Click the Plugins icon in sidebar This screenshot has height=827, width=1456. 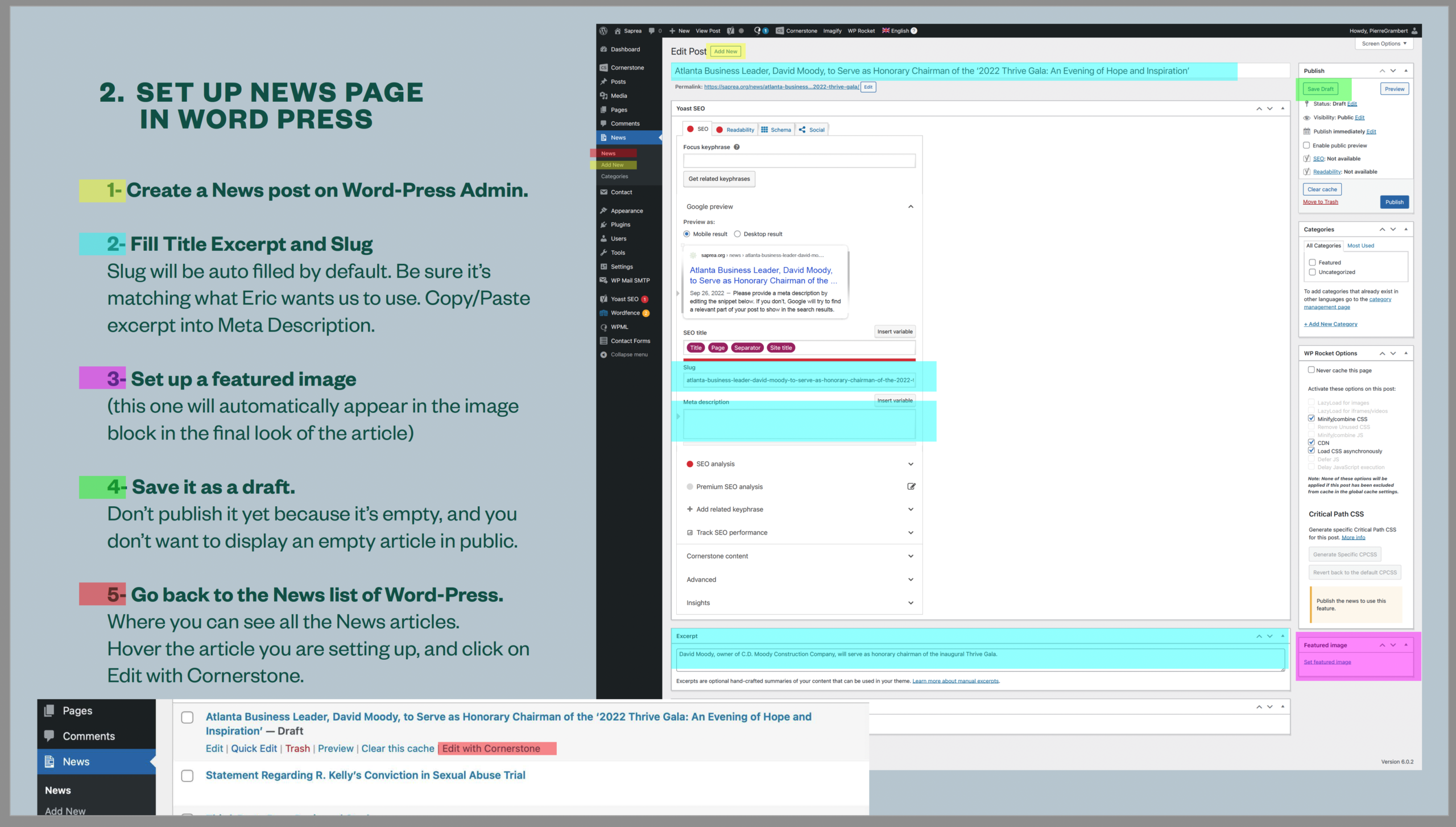[603, 225]
